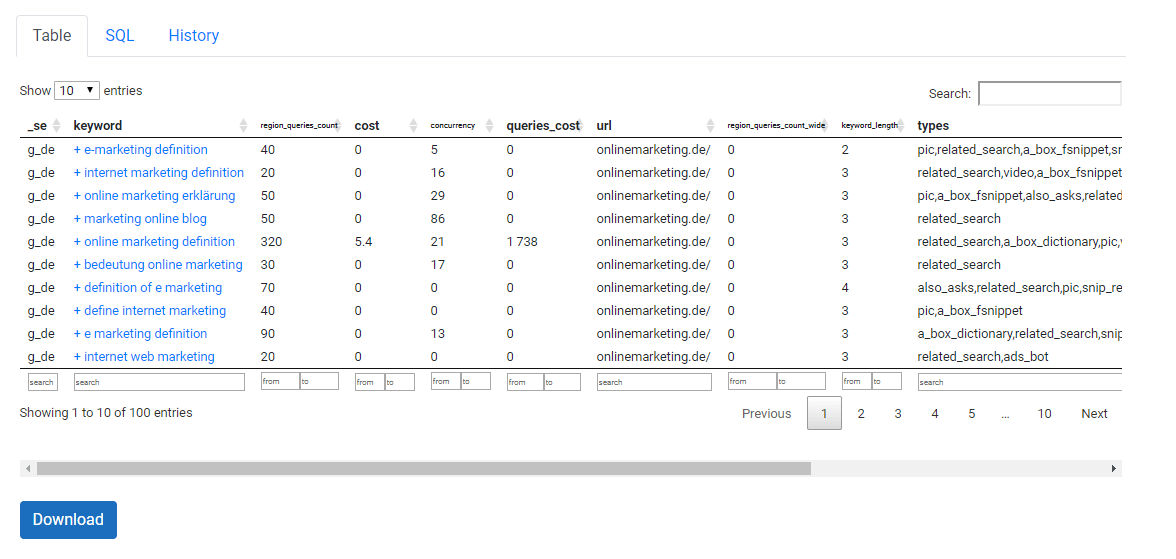
Task: Go to pagination page 3
Action: 898,413
